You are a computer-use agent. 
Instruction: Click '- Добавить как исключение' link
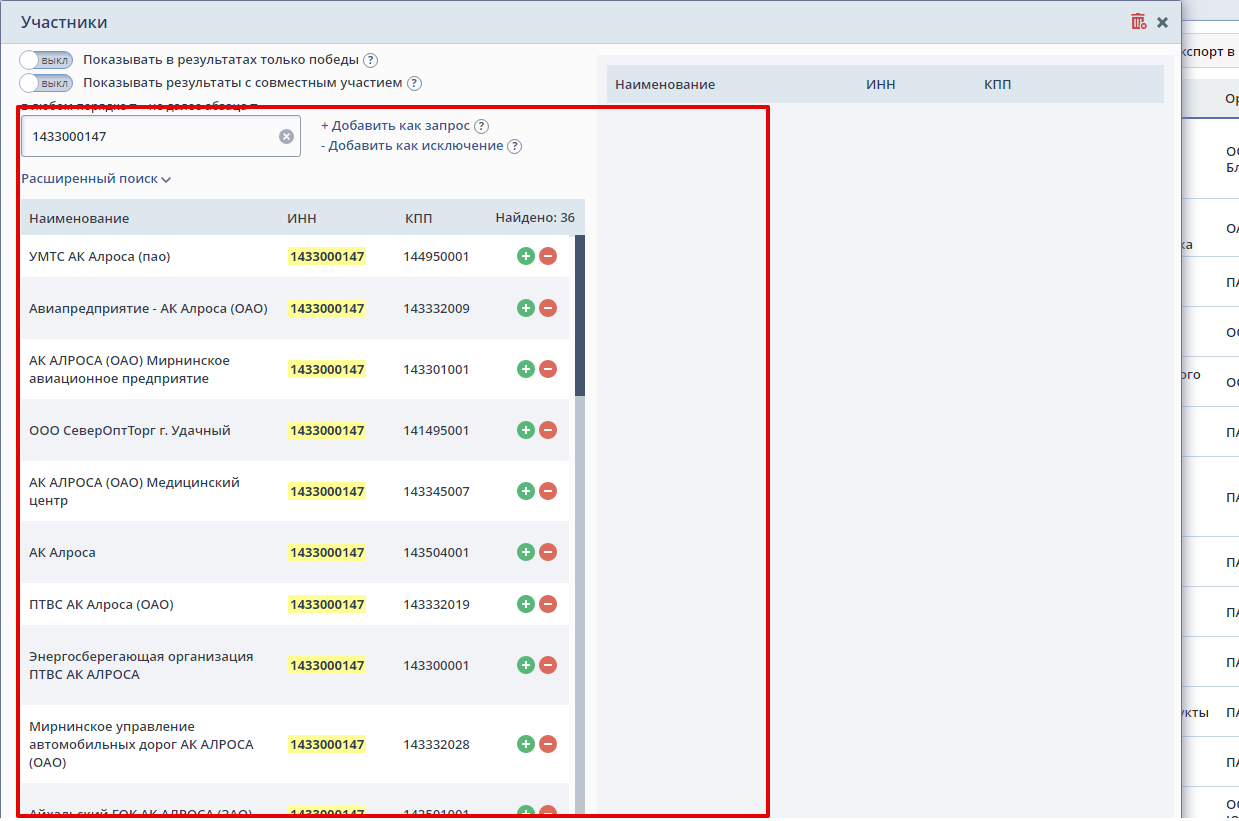pyautogui.click(x=412, y=146)
